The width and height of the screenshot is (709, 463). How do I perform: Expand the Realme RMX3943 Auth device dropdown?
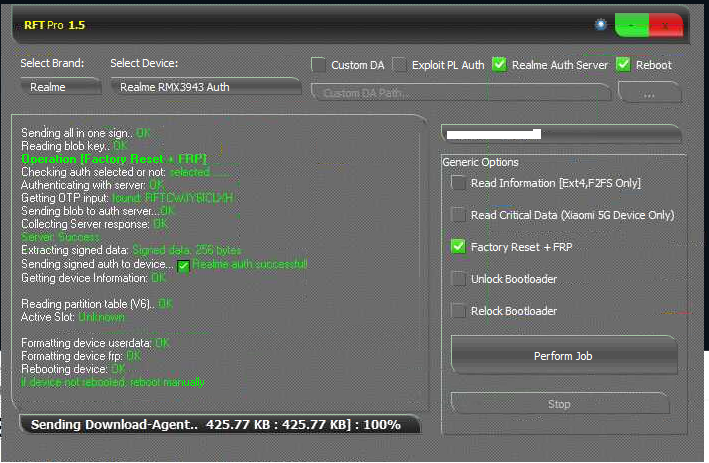click(206, 87)
